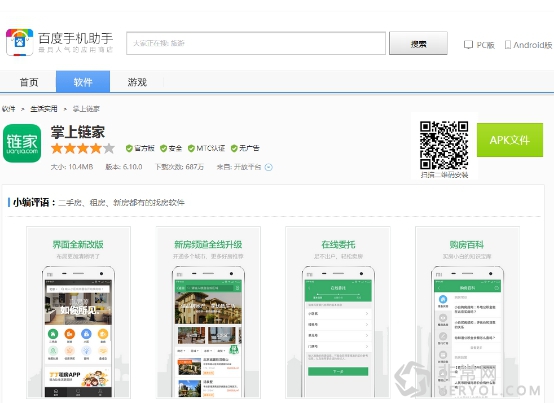Focus the search input field
This screenshot has width=554, height=403.
[256, 43]
